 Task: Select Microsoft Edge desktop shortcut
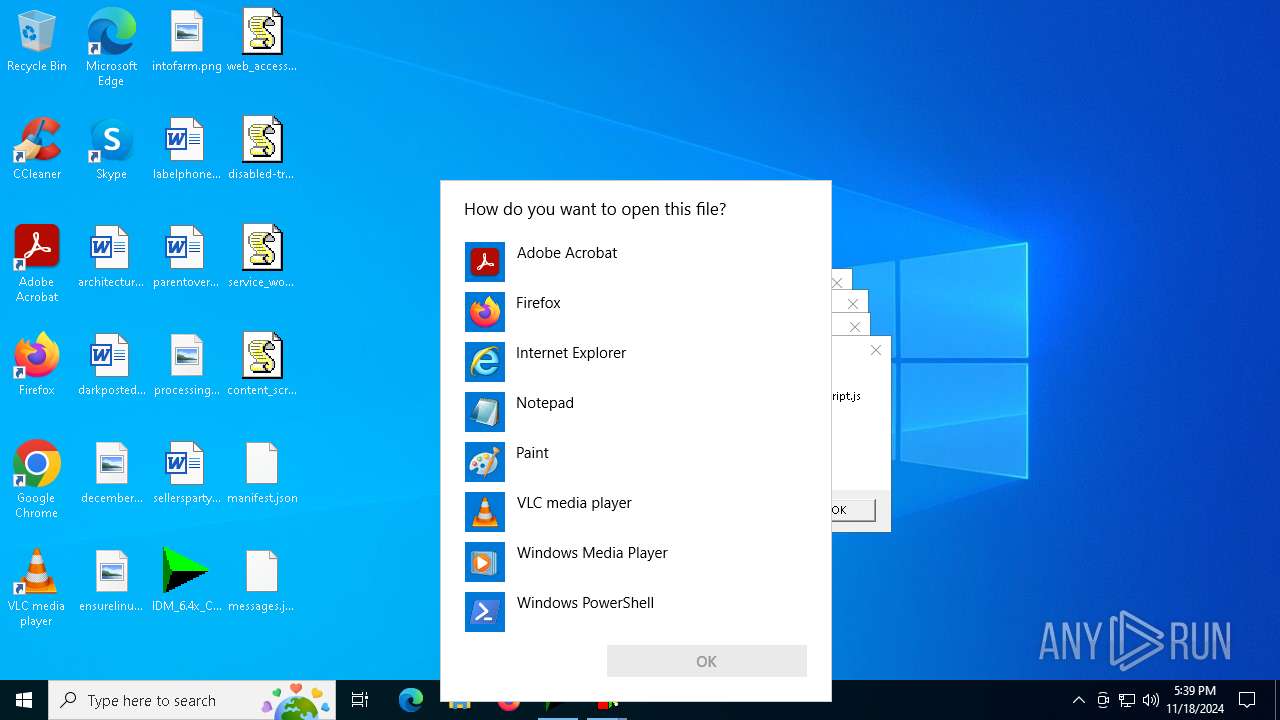click(x=111, y=48)
